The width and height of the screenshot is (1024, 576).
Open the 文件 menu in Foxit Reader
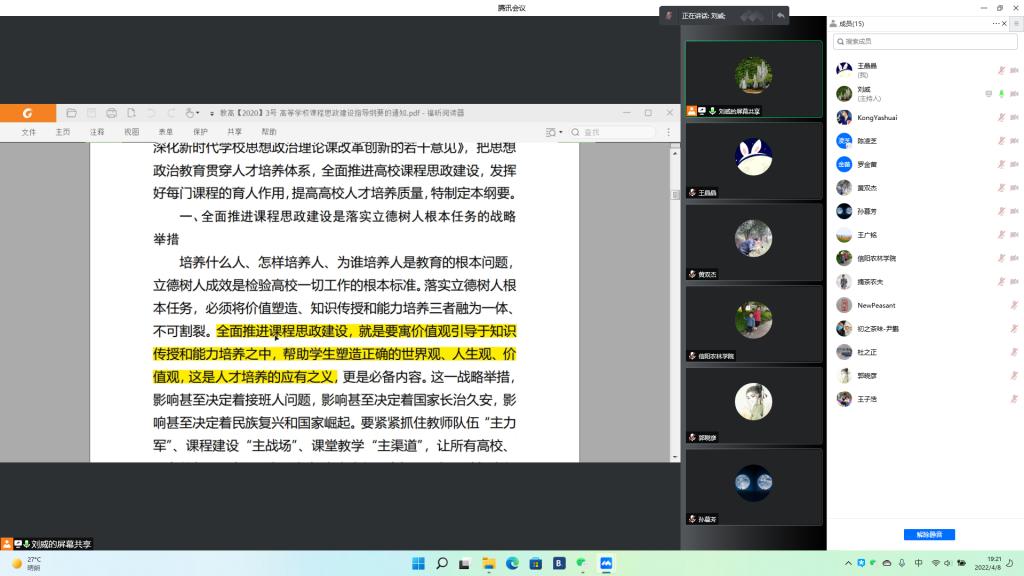pos(28,132)
